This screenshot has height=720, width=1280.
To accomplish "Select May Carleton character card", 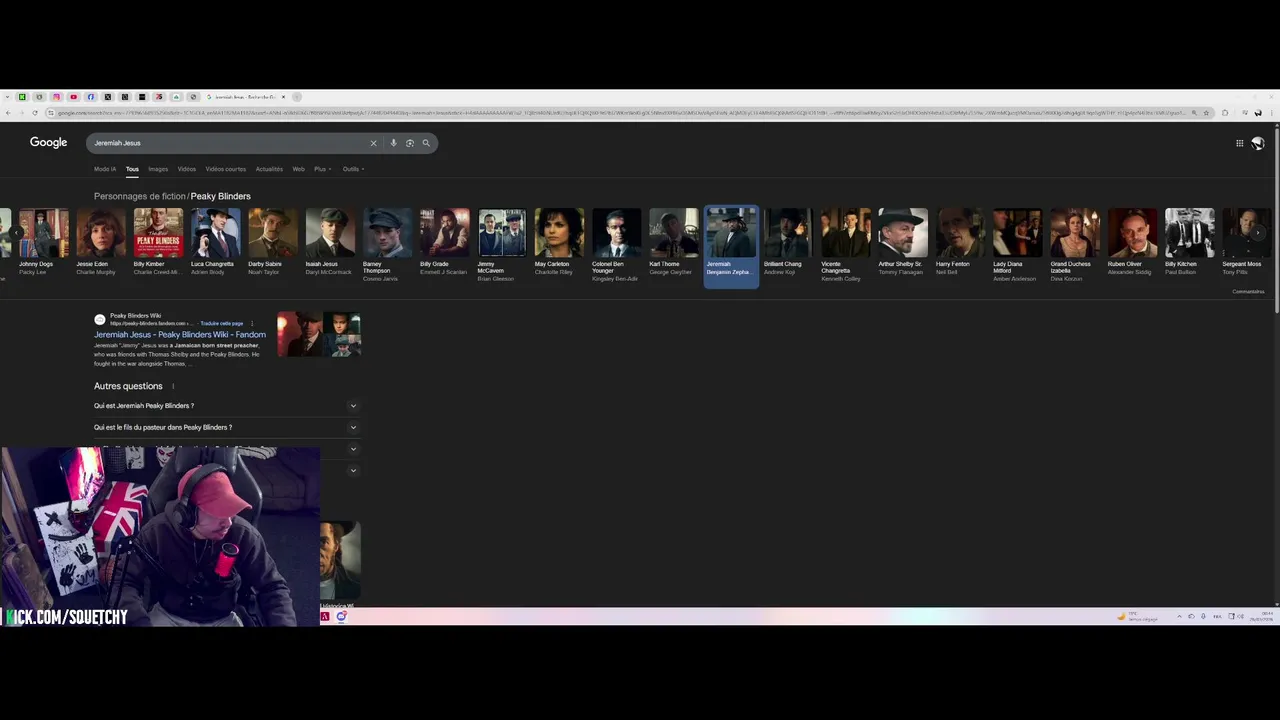I will click(x=559, y=245).
